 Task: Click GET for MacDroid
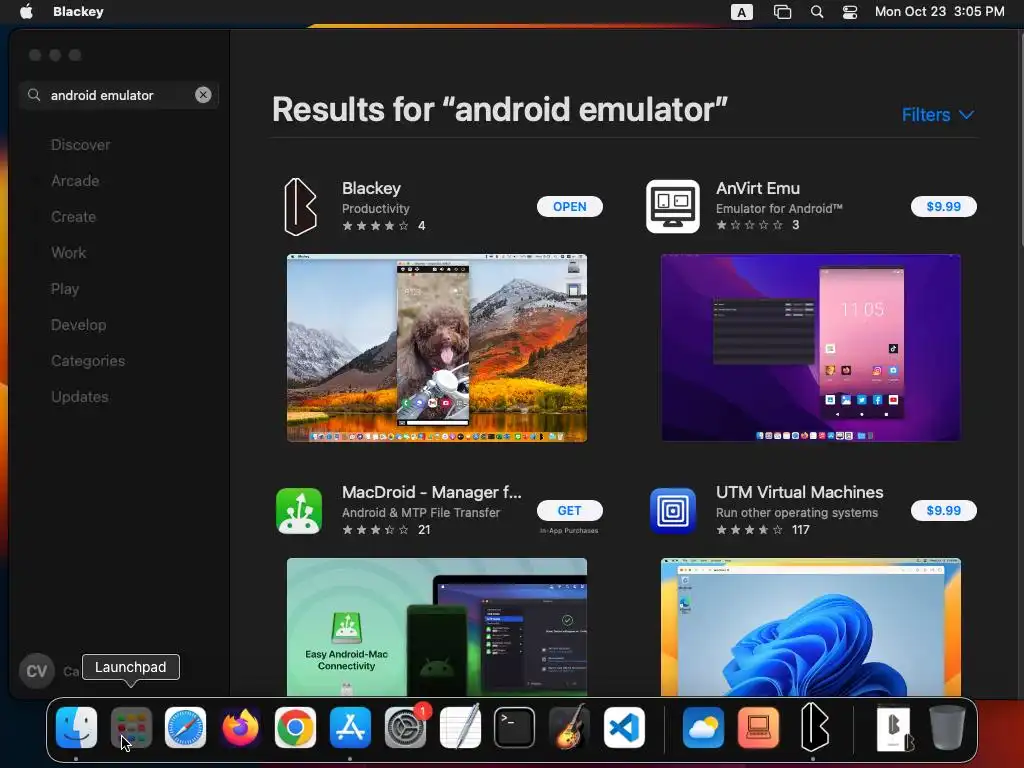[x=569, y=511]
